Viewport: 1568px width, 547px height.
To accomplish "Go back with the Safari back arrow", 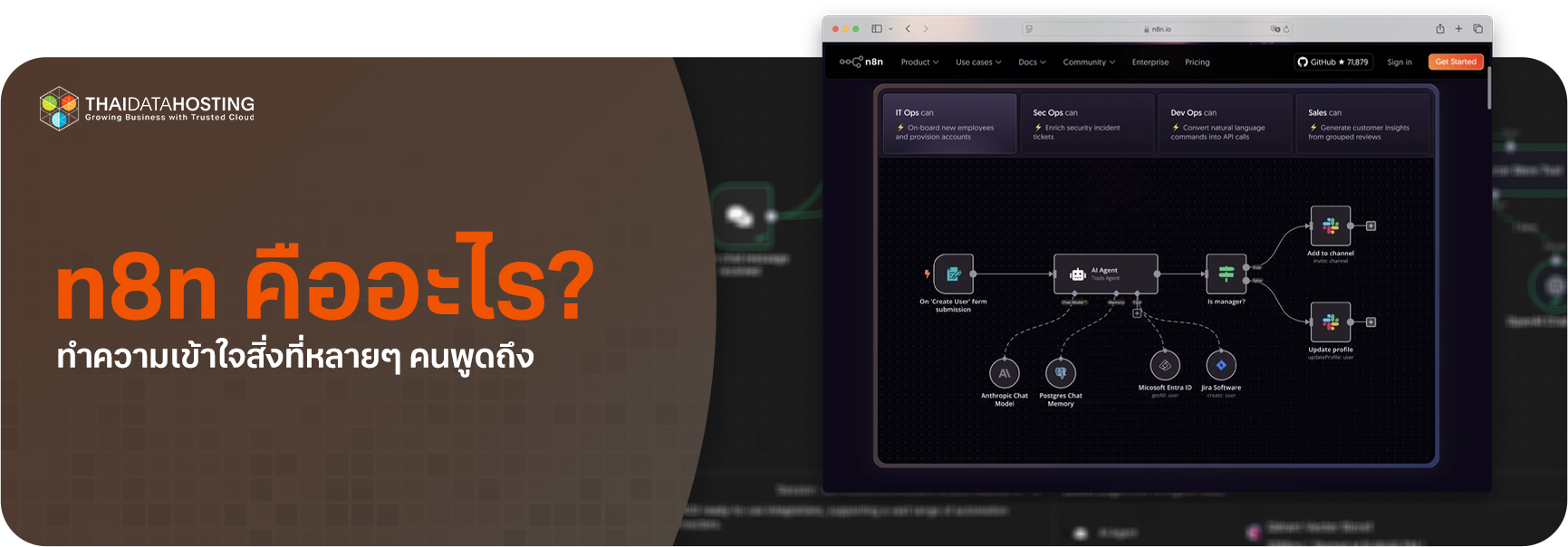I will pyautogui.click(x=908, y=29).
